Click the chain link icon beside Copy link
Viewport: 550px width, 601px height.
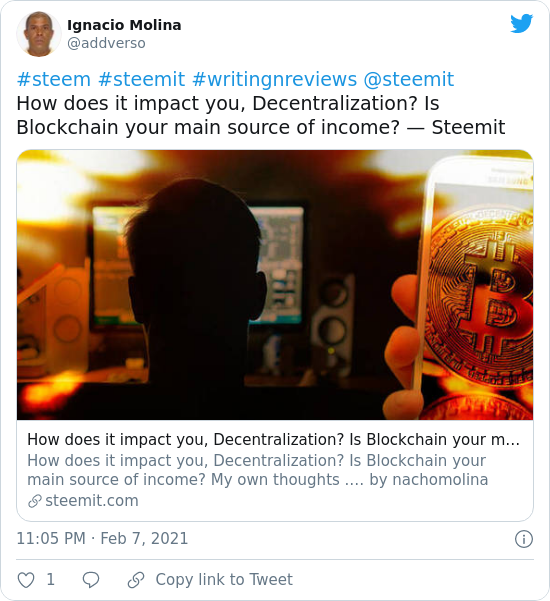coord(136,580)
